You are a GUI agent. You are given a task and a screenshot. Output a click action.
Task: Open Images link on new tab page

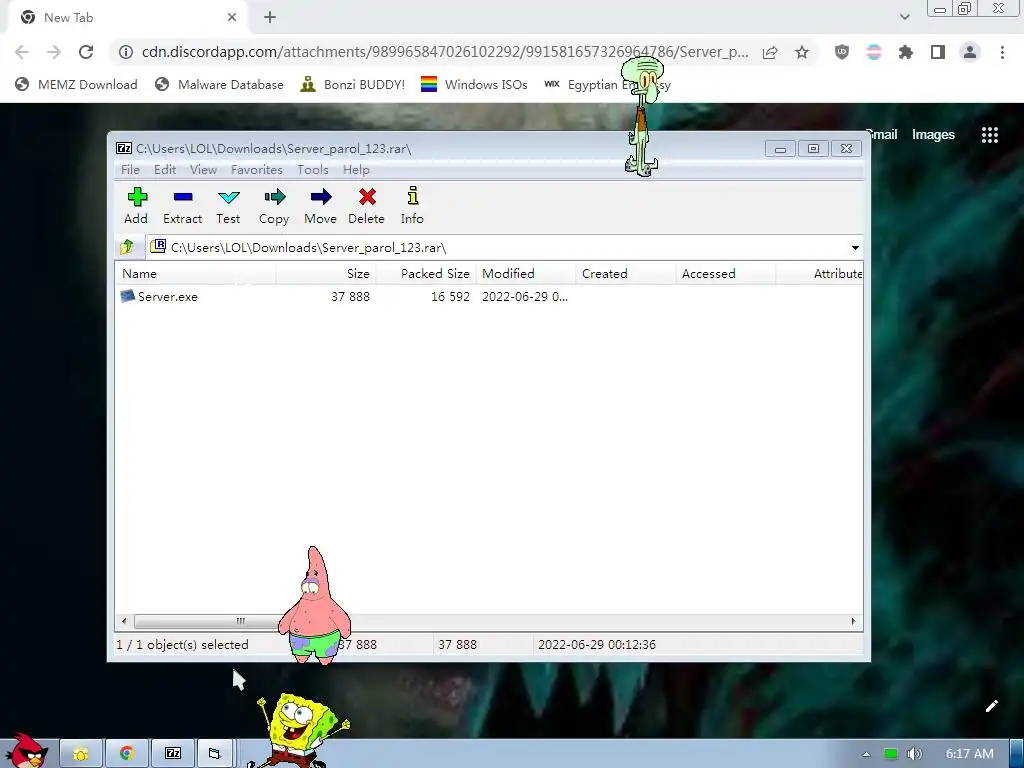[x=933, y=135]
